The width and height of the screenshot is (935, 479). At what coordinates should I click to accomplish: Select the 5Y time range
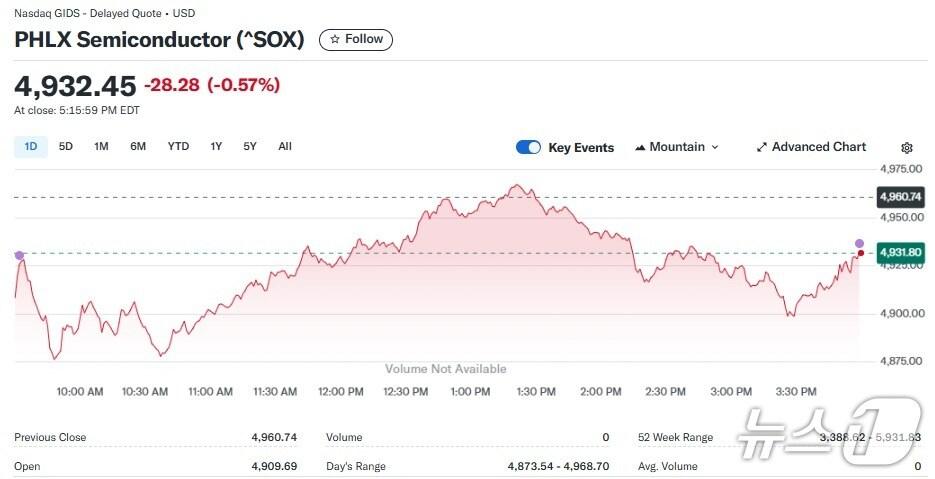(250, 146)
